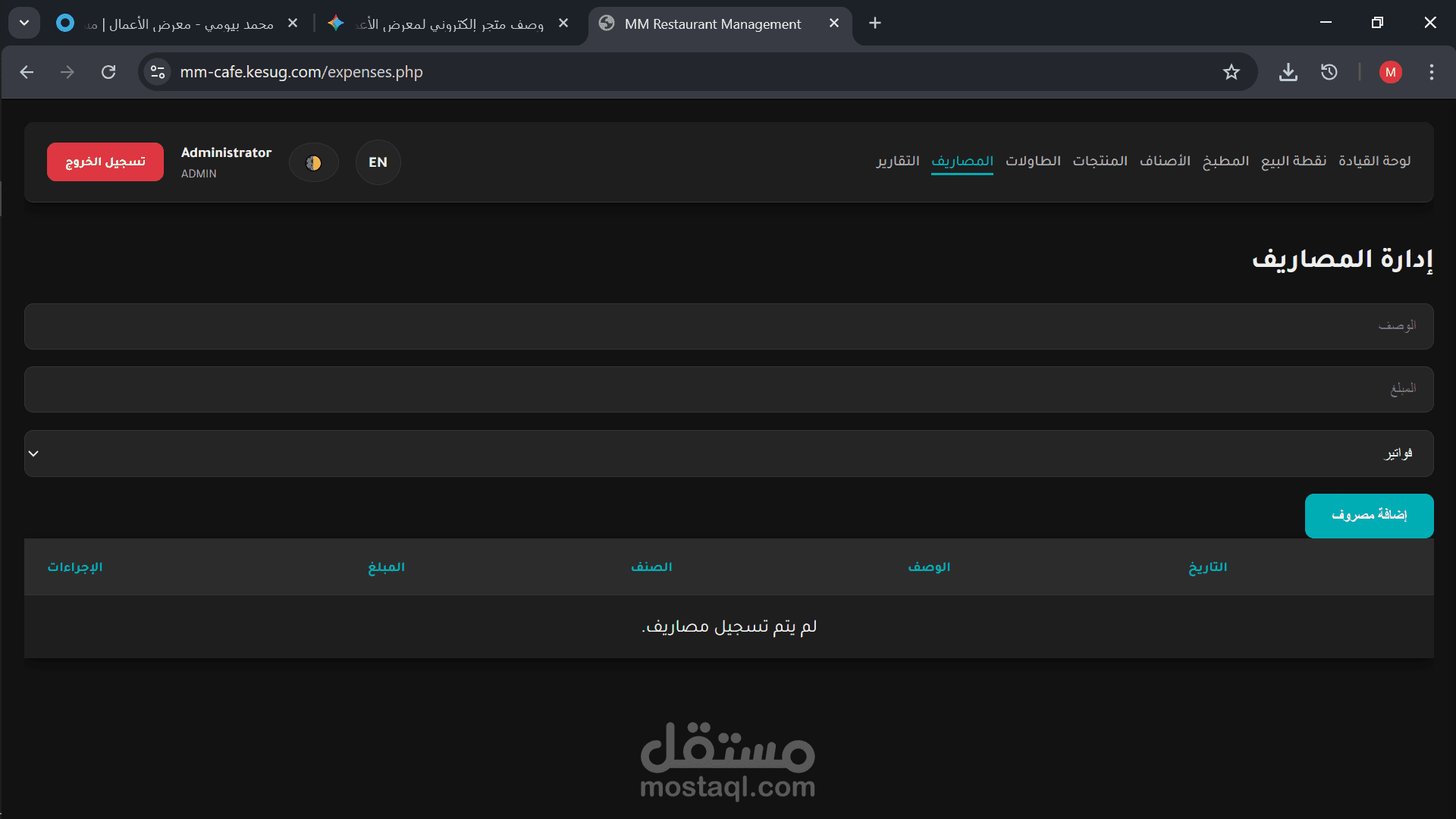Click the red تسجيل الخروج logout button
1456x819 pixels.
(105, 162)
